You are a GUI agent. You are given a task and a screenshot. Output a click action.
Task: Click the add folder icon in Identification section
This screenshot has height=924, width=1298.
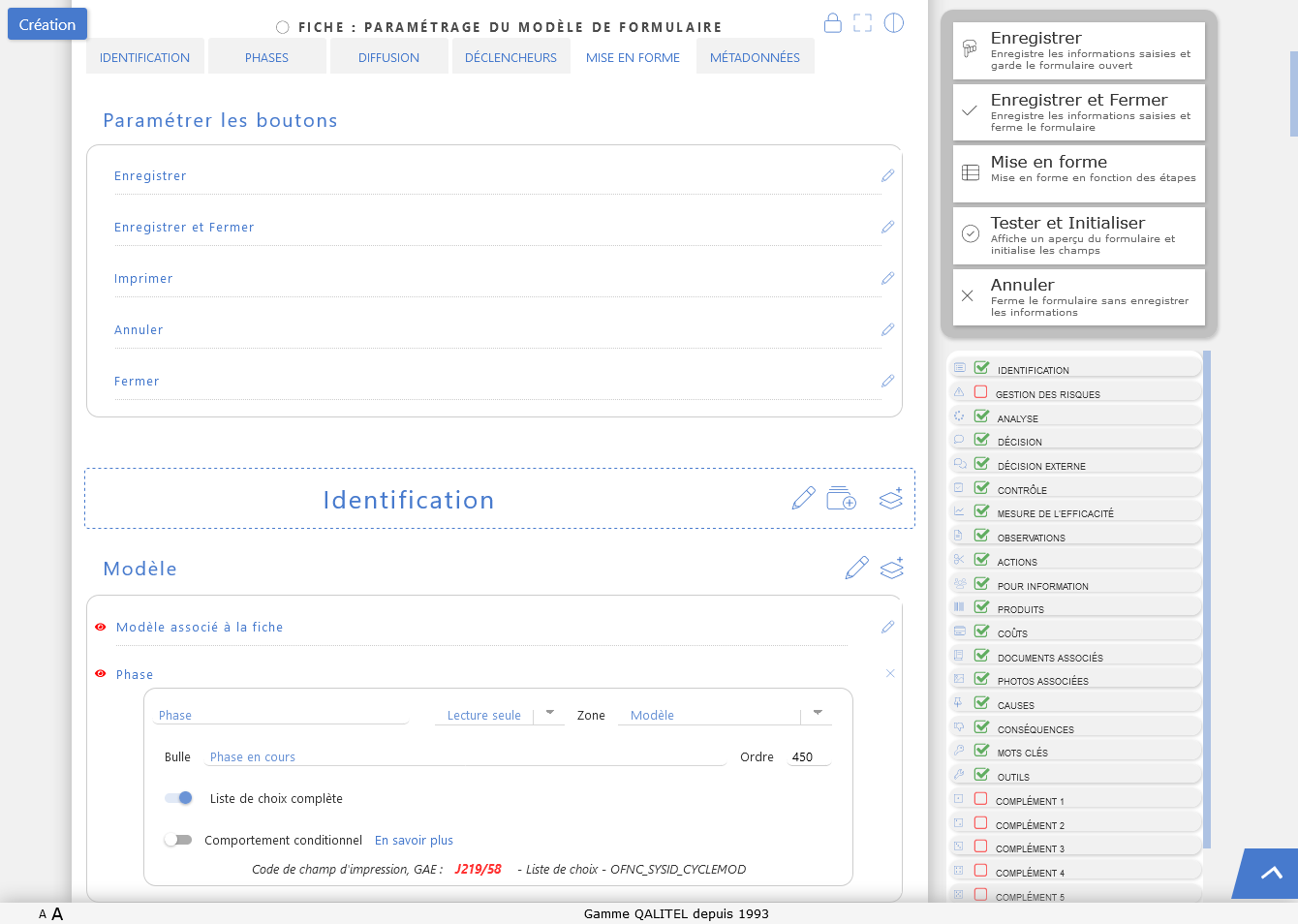pos(841,499)
